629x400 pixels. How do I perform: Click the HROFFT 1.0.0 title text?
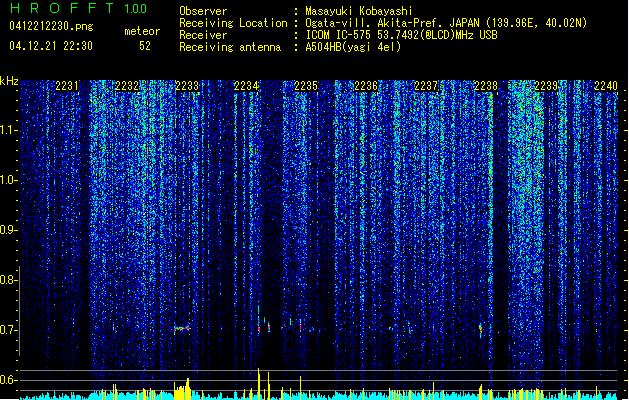tap(79, 8)
